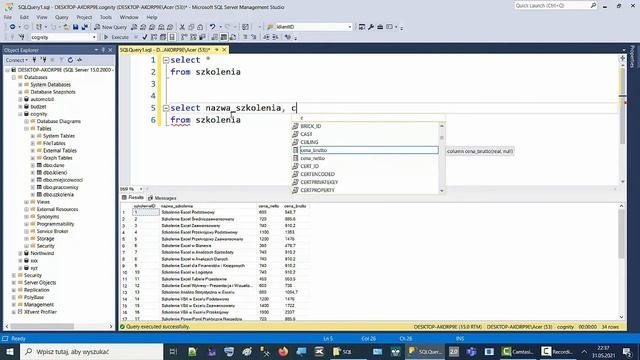
Task: Click the Szkolenie Excel Podstawowy result cell
Action: 188,212
